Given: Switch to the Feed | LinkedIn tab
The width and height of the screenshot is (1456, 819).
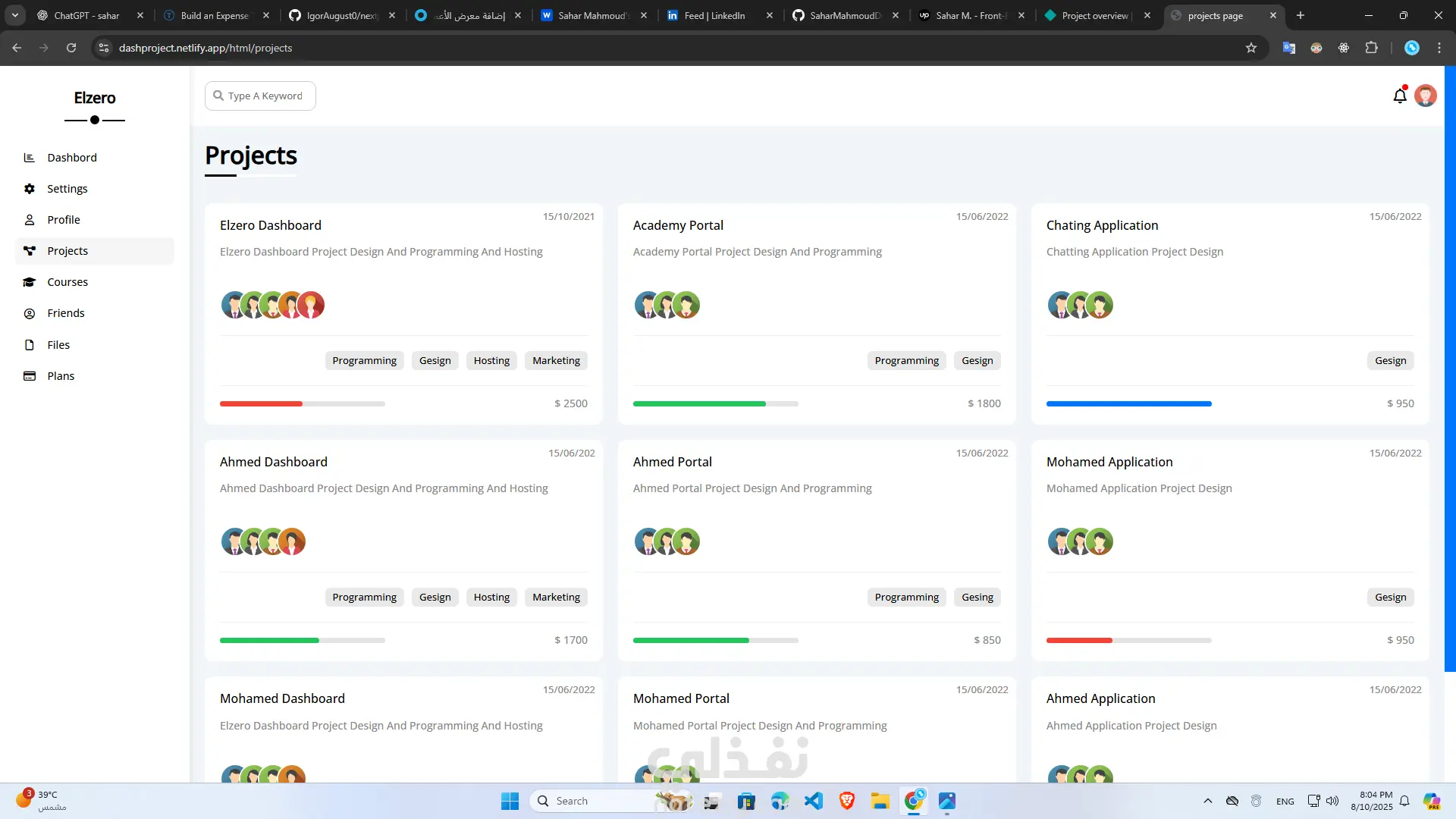Looking at the screenshot, I should click(714, 15).
